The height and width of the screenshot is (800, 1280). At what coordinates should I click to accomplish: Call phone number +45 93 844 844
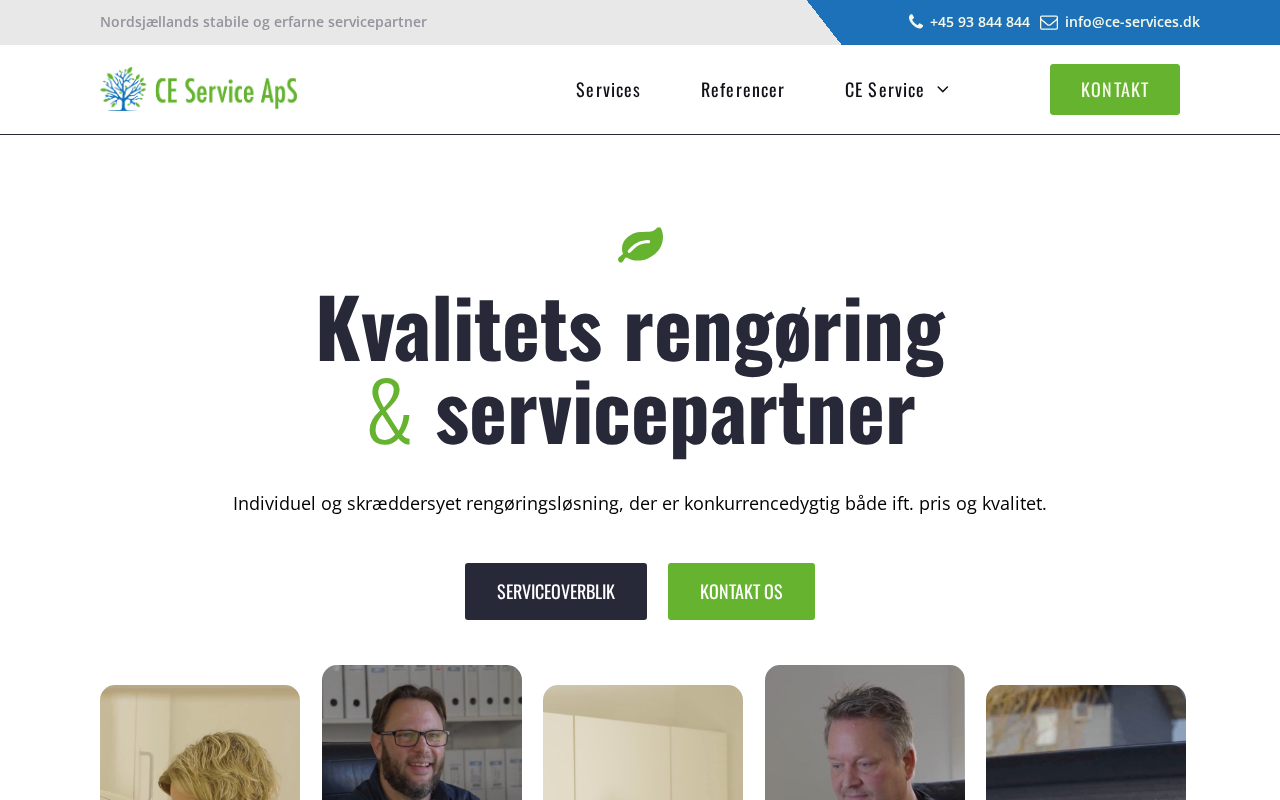tap(979, 22)
